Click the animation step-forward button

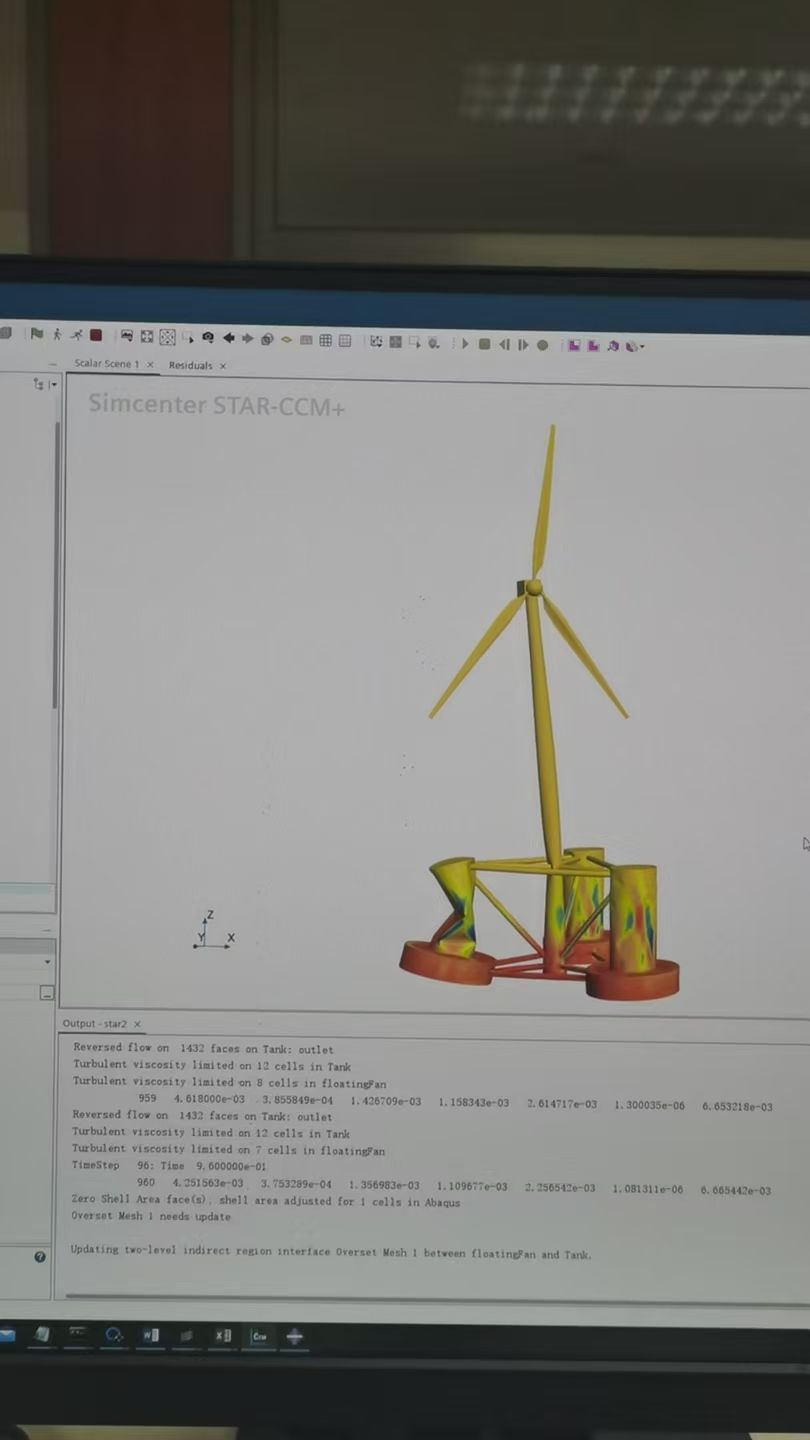point(523,345)
